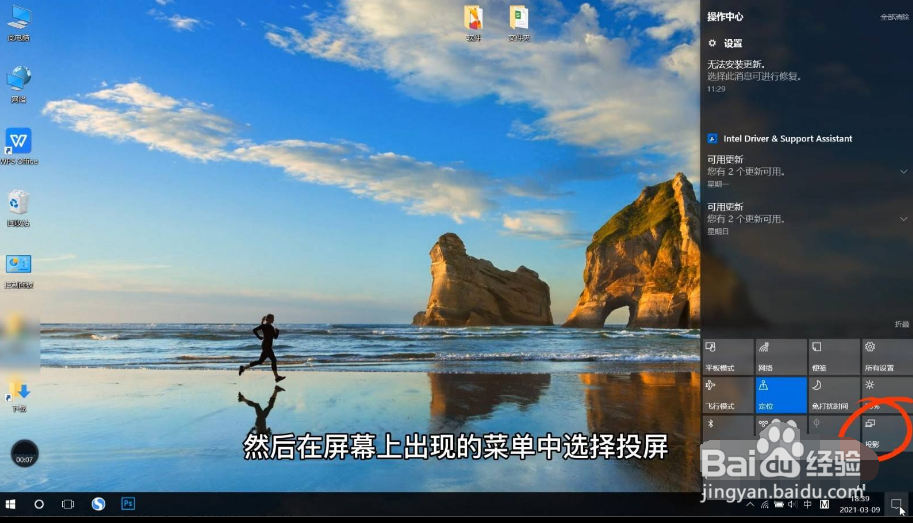
Task: Collapse quick actions via 折叠
Action: click(x=901, y=324)
